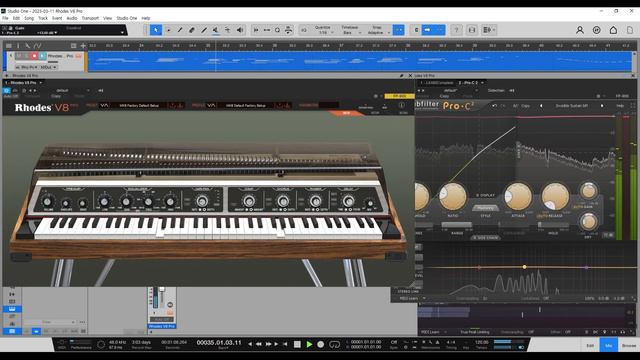Select the Bend tool
Screen dimensions: 640x360
pos(227,30)
